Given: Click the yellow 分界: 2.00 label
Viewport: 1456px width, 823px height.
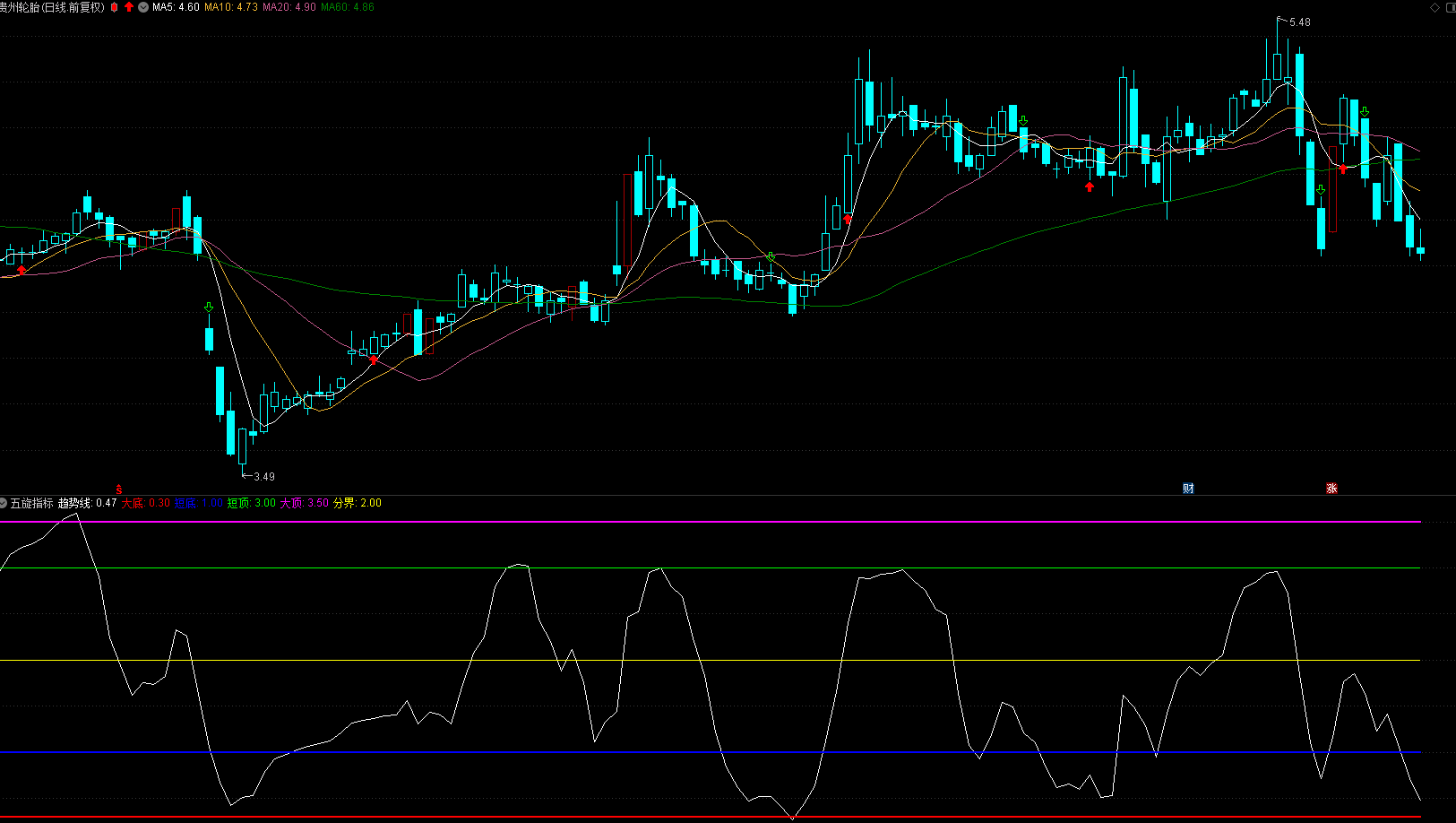Looking at the screenshot, I should pyautogui.click(x=358, y=503).
